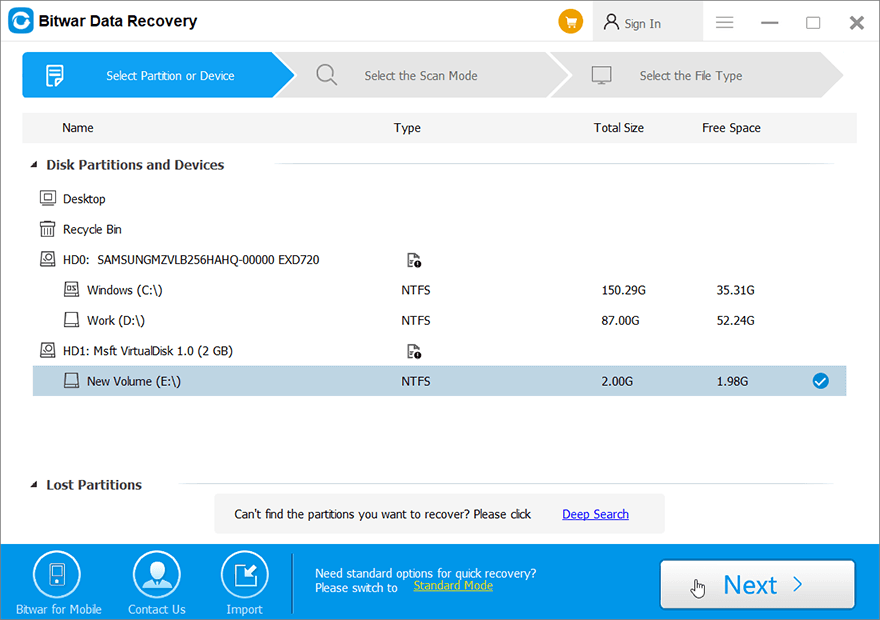
Task: Click the Next button
Action: [x=757, y=585]
